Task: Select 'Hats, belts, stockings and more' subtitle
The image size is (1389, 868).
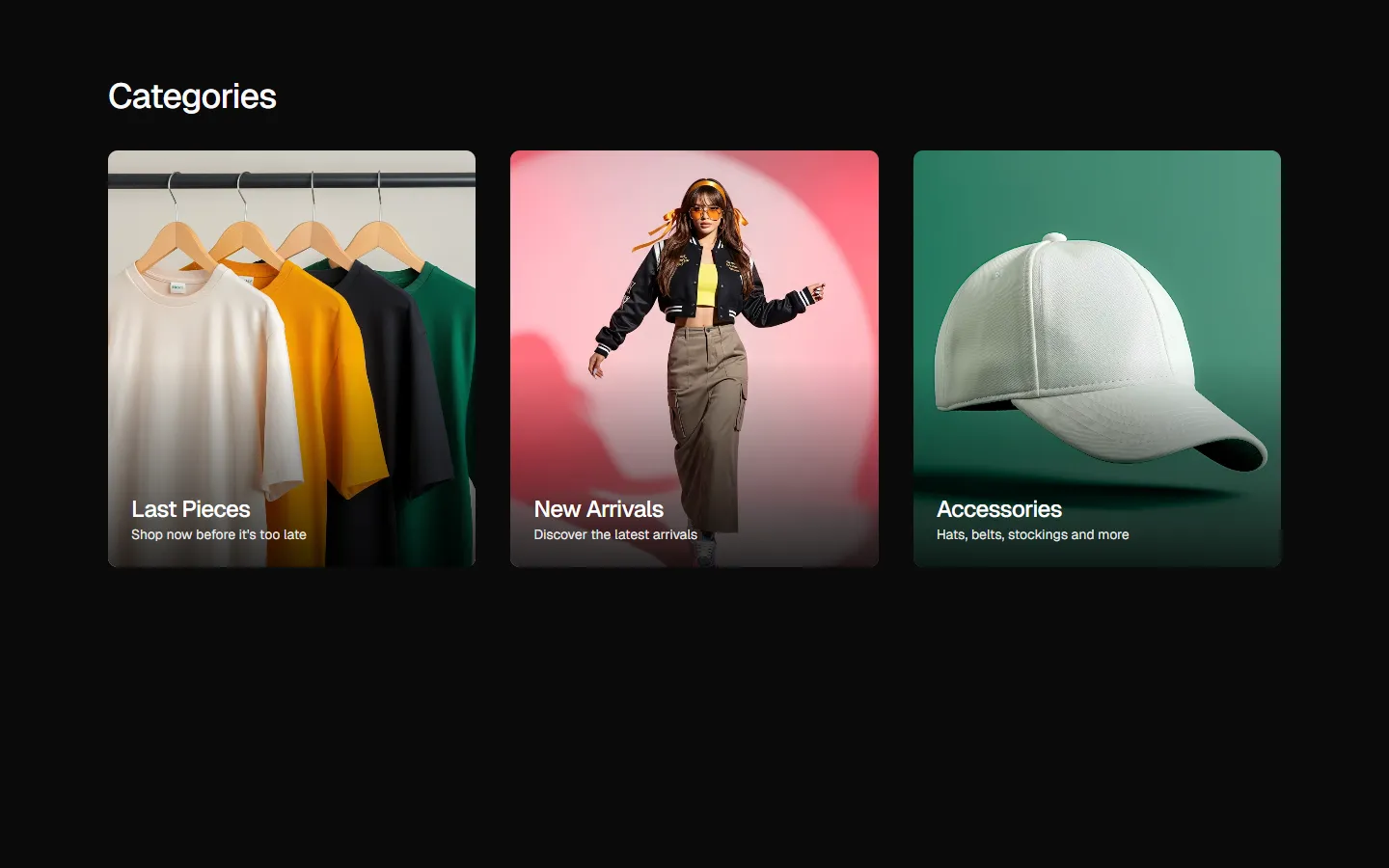Action: (1031, 534)
